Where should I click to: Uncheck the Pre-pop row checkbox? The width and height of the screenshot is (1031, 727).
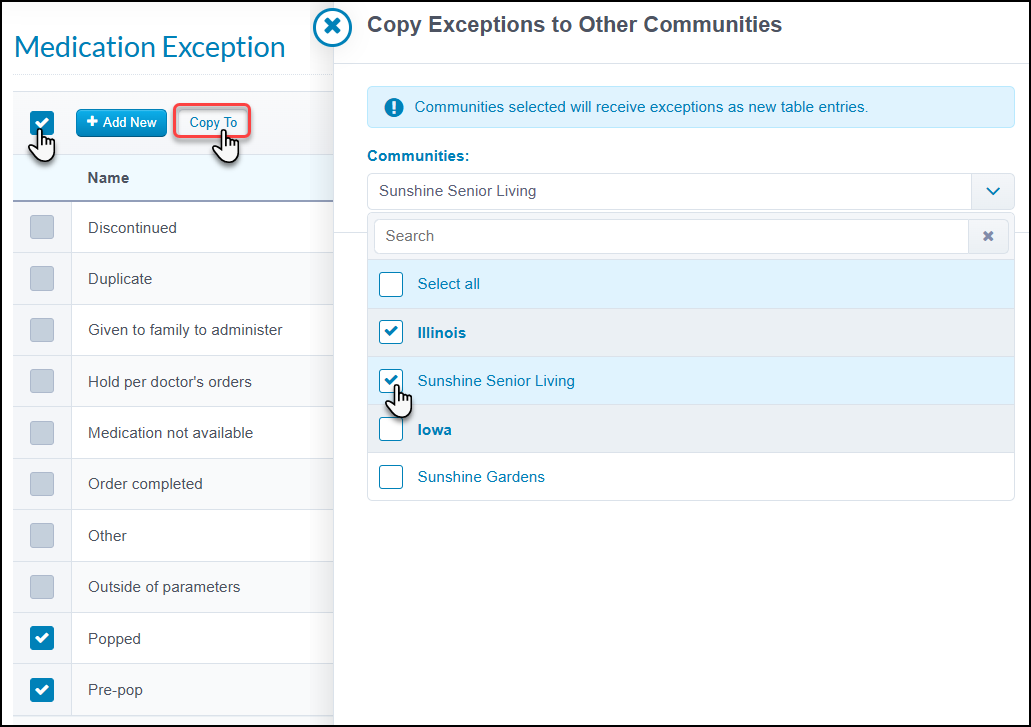coord(42,690)
